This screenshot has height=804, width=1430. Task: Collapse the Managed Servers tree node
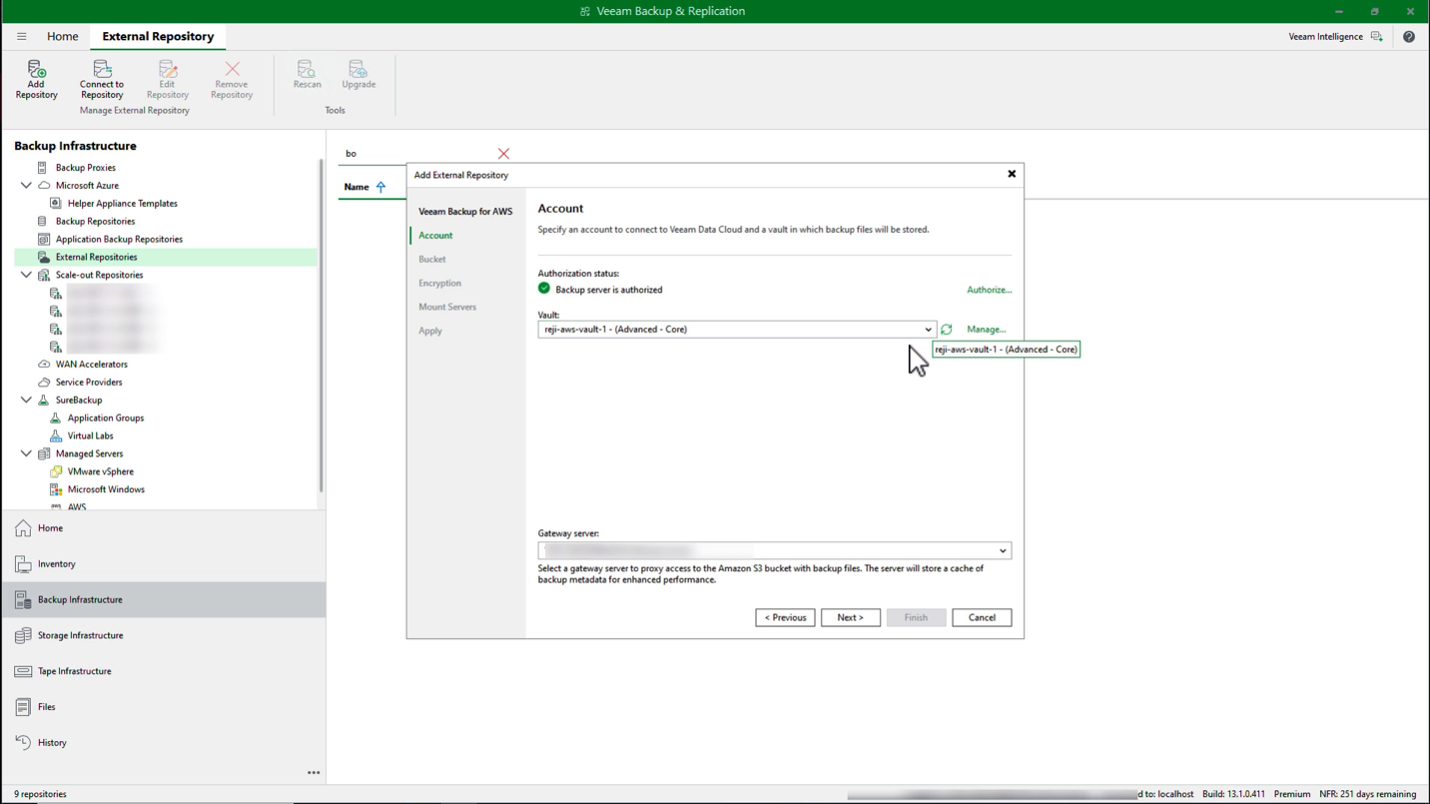pos(26,453)
